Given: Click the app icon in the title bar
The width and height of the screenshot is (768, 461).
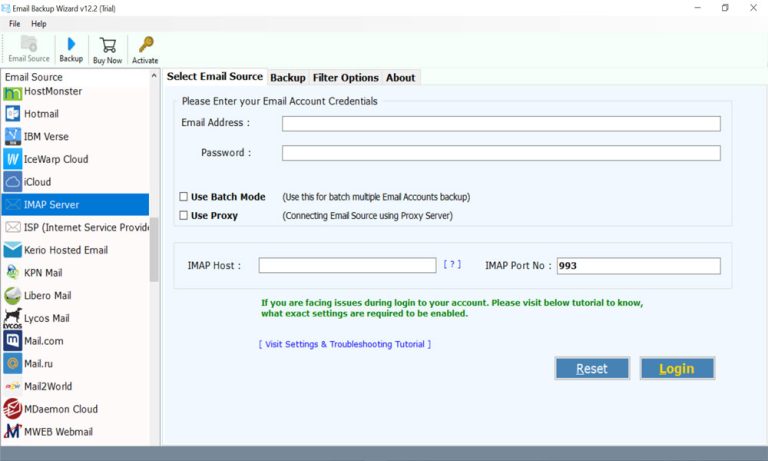Looking at the screenshot, I should tap(6, 8).
